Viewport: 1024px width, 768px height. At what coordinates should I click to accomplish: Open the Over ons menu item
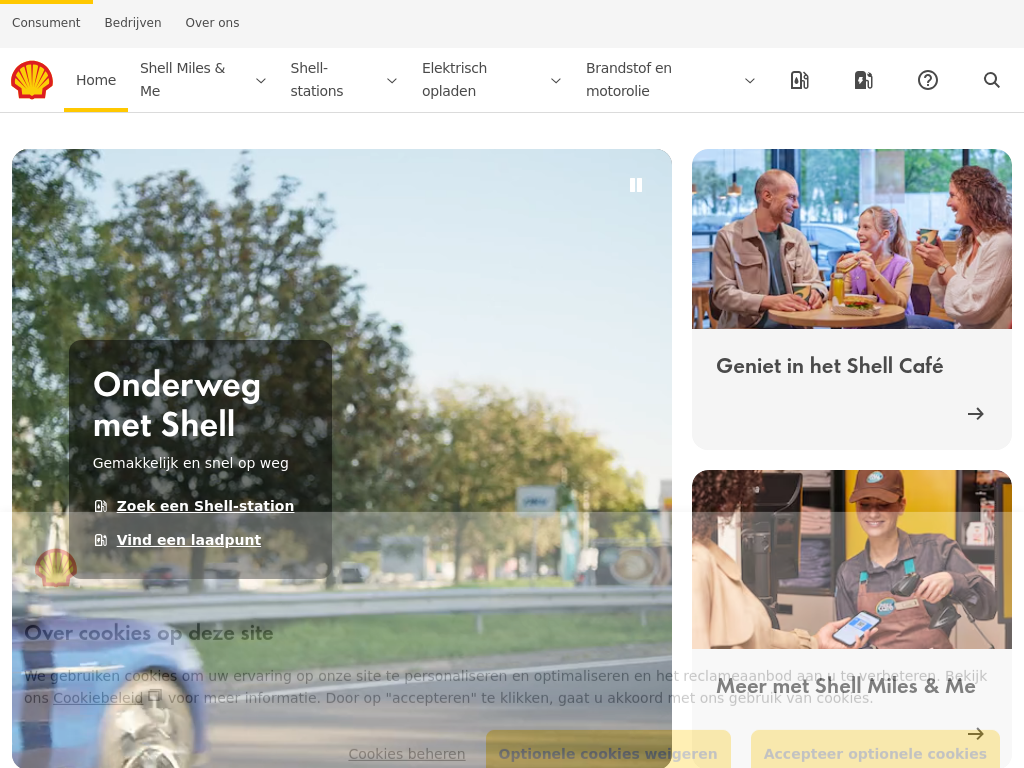pos(212,23)
